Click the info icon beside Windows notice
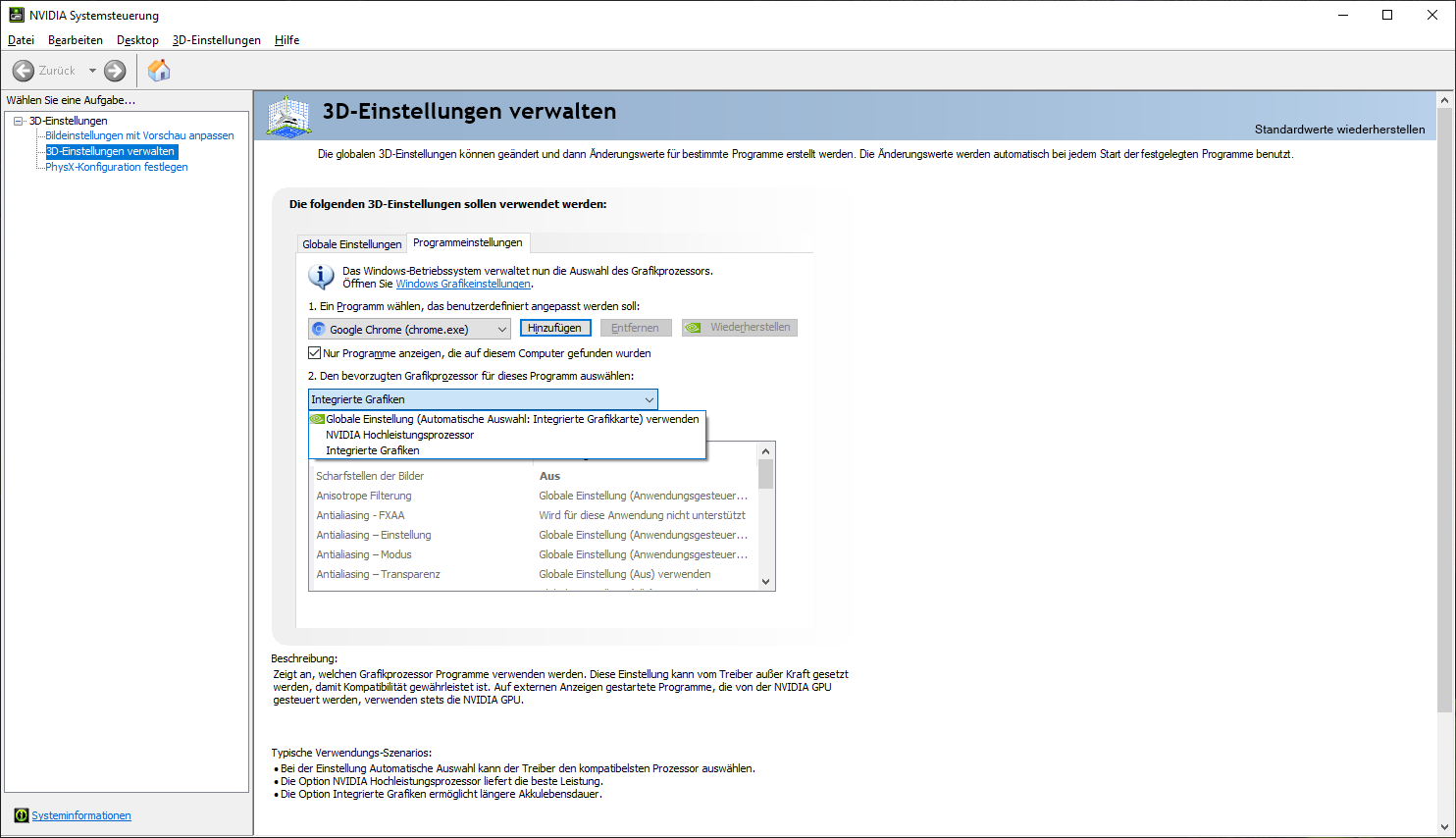Viewport: 1456px width, 838px height. click(321, 277)
